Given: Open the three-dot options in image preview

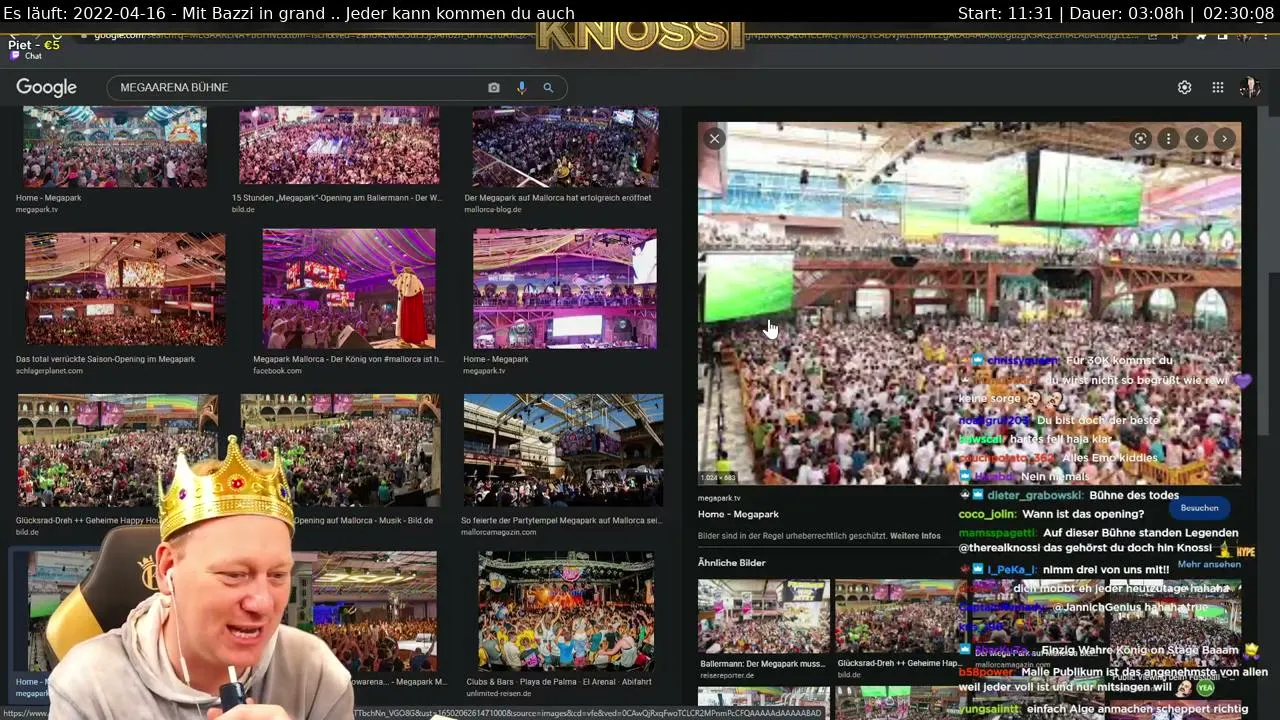Looking at the screenshot, I should 1168,139.
